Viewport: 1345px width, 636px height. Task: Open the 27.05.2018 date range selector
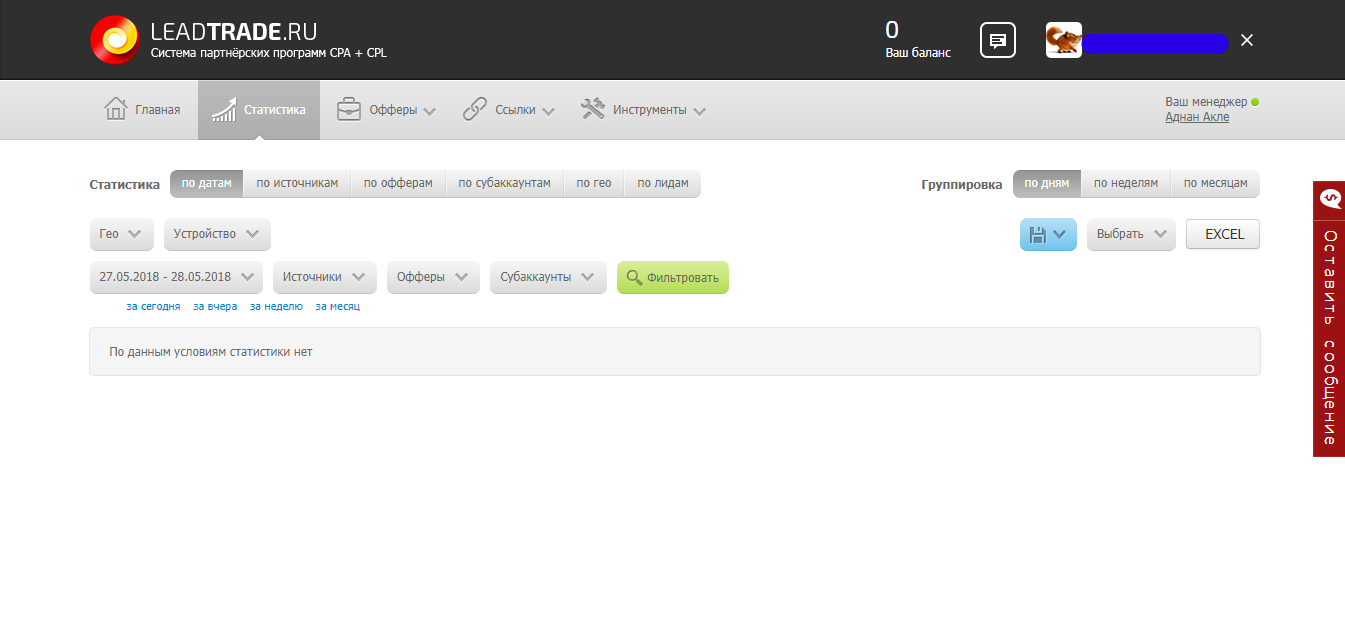point(175,277)
